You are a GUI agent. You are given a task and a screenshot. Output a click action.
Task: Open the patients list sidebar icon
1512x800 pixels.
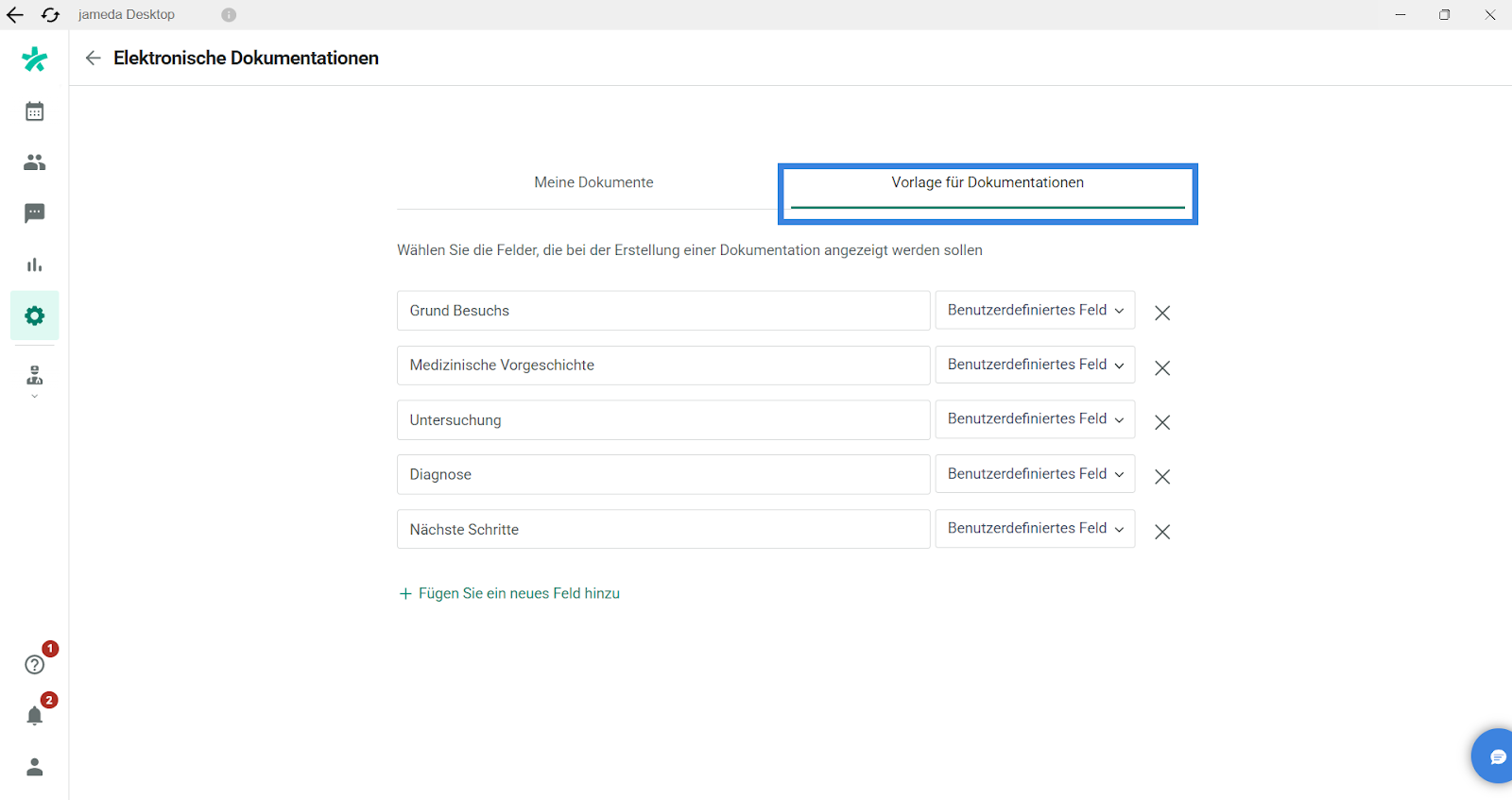pos(34,162)
